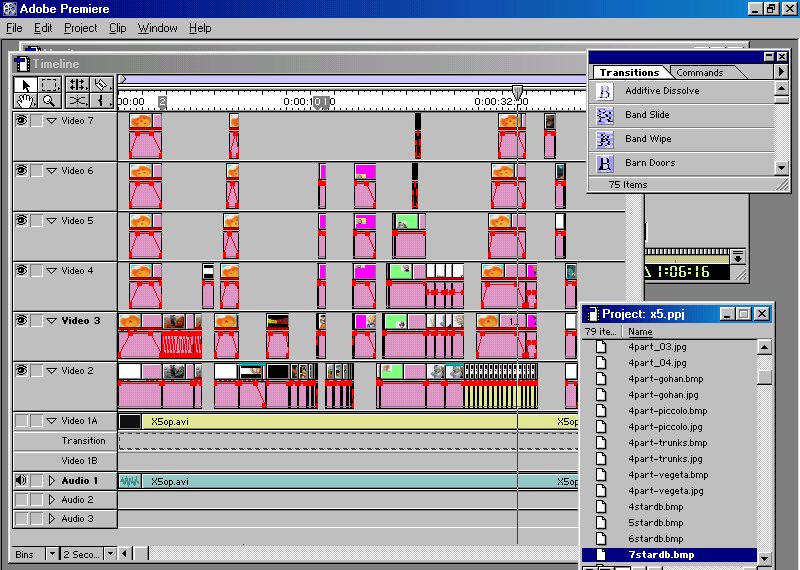Switch to the Transitions tab

coord(629,72)
